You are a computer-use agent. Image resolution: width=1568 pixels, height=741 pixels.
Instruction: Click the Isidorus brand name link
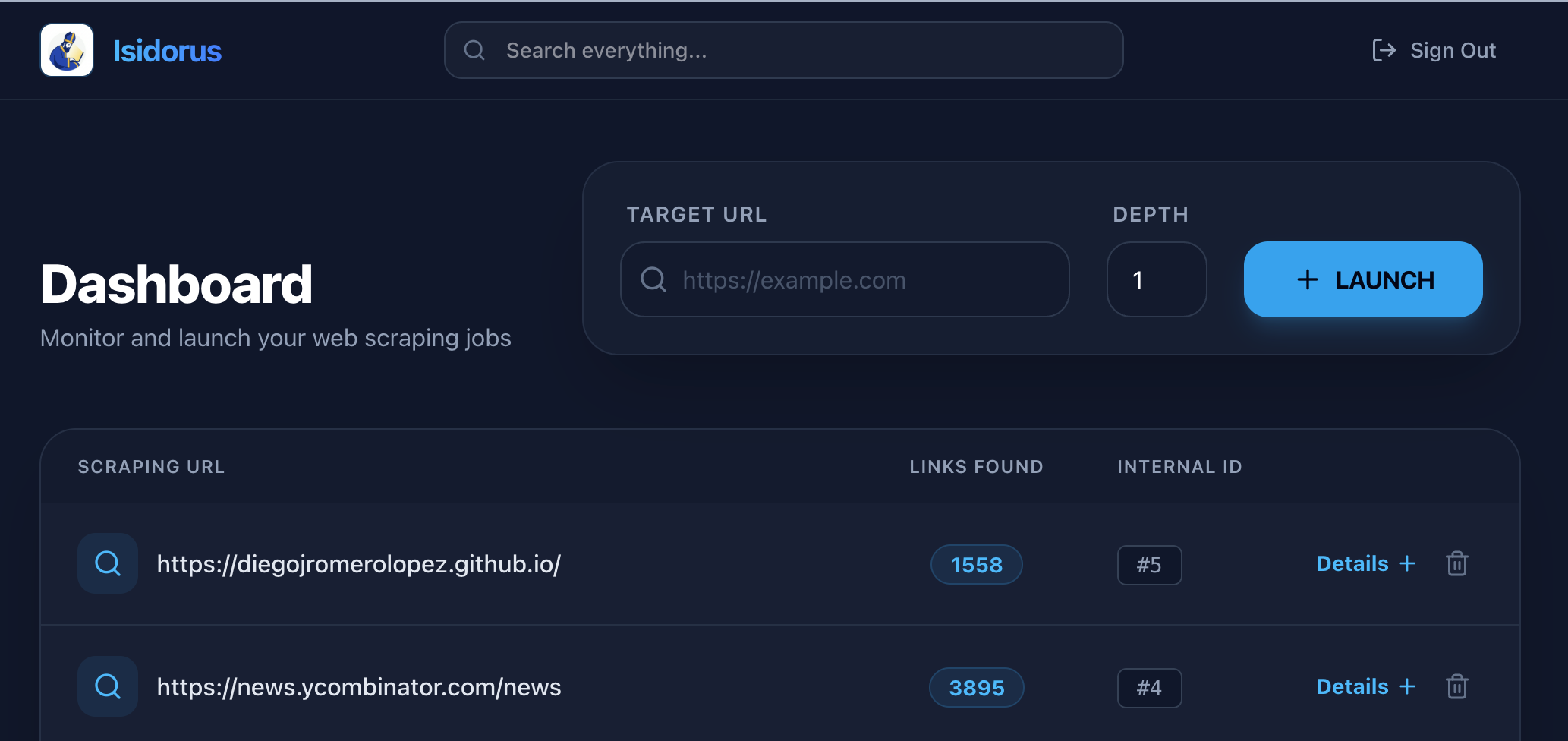(167, 51)
